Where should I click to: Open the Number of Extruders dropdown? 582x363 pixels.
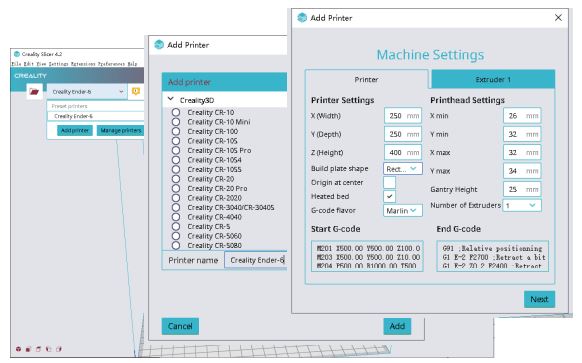click(521, 205)
